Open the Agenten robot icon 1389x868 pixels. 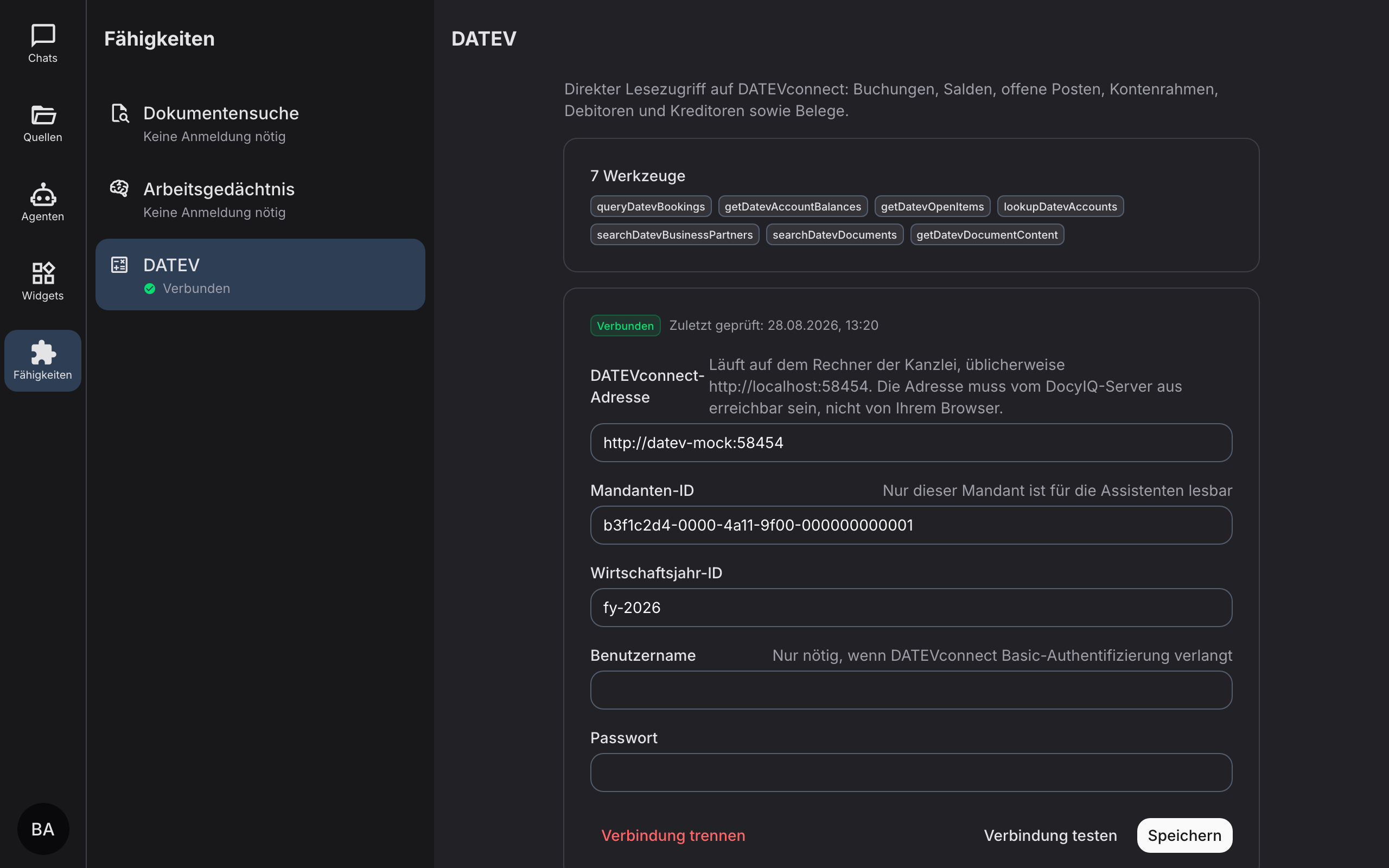(43, 194)
